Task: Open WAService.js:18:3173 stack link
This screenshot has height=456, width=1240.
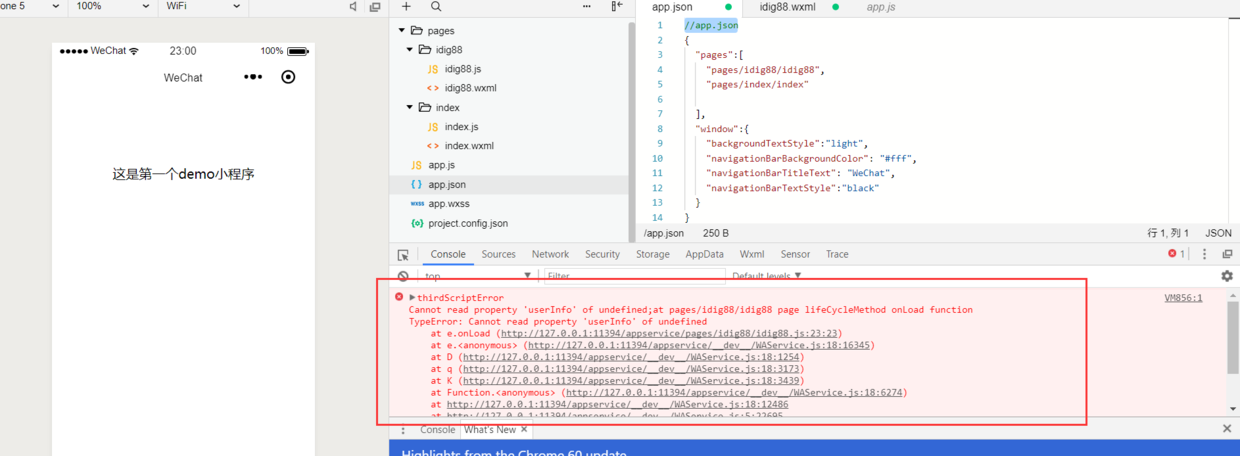Action: [x=633, y=369]
